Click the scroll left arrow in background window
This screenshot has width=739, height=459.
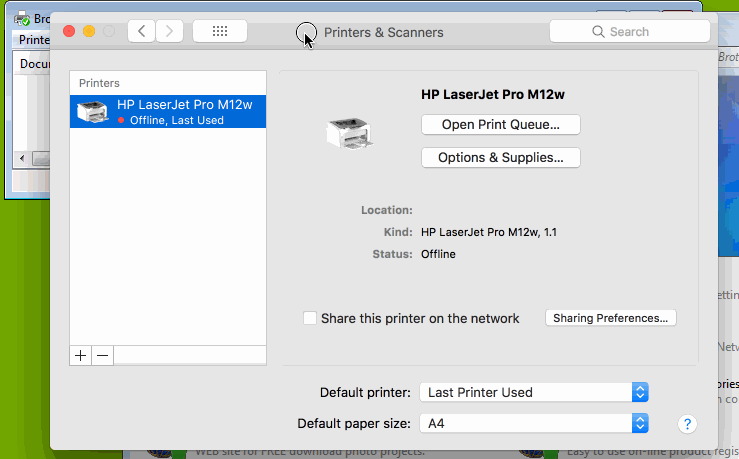pyautogui.click(x=22, y=158)
